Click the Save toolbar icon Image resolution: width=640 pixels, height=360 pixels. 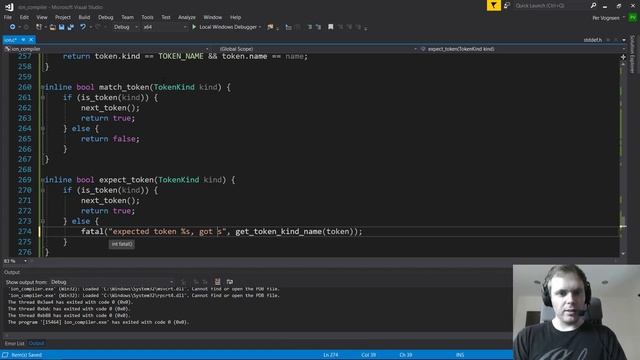[x=62, y=27]
